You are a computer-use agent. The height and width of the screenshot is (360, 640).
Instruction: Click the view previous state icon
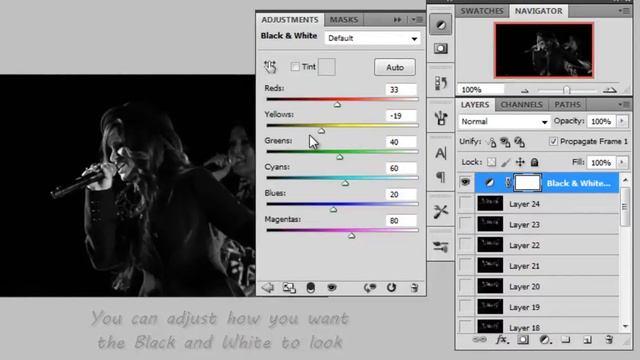pyautogui.click(x=370, y=288)
